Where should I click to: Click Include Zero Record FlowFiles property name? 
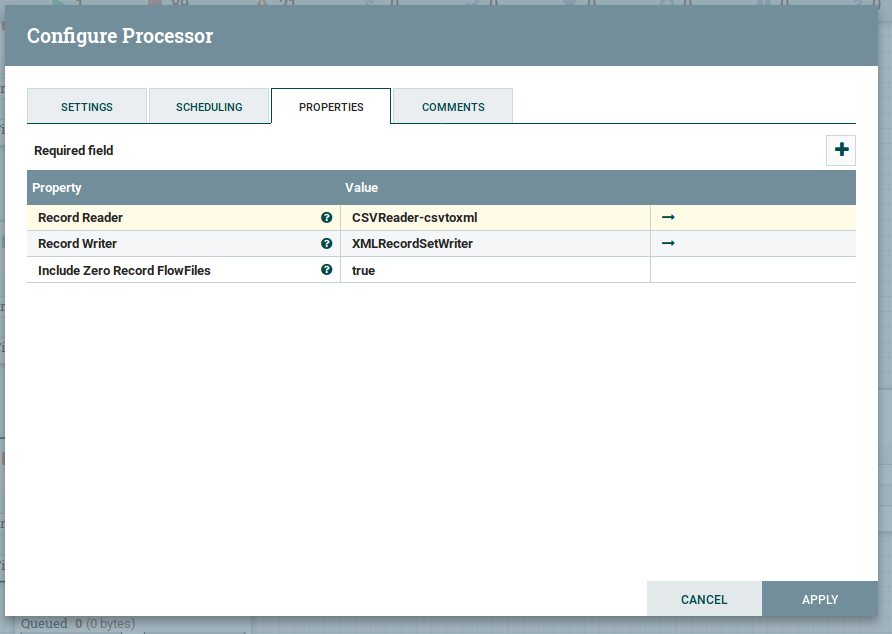[x=124, y=270]
